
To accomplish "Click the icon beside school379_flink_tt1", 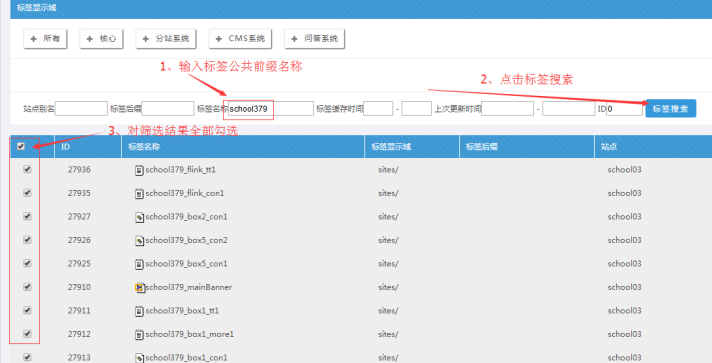I will 139,170.
